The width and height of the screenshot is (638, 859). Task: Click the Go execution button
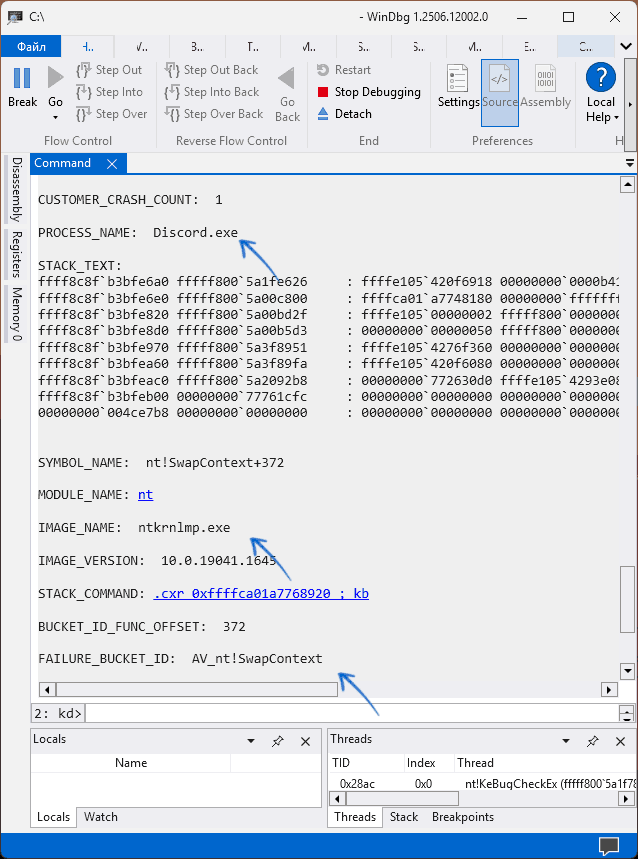pyautogui.click(x=55, y=86)
